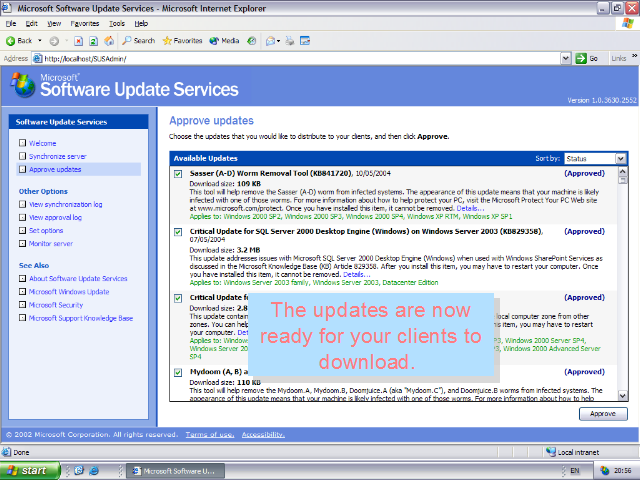
Task: Click the tray icon beside the clock
Action: point(604,471)
